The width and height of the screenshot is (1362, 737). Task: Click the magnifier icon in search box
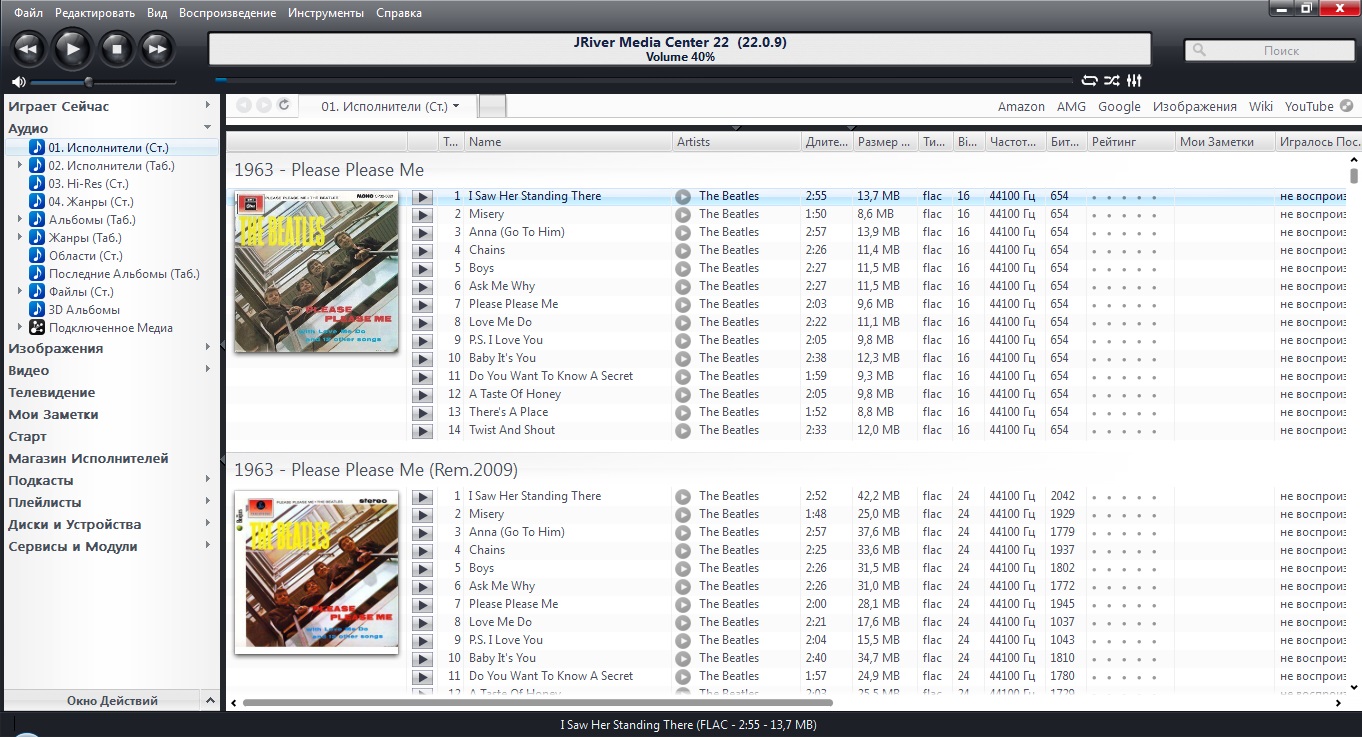pos(1200,50)
